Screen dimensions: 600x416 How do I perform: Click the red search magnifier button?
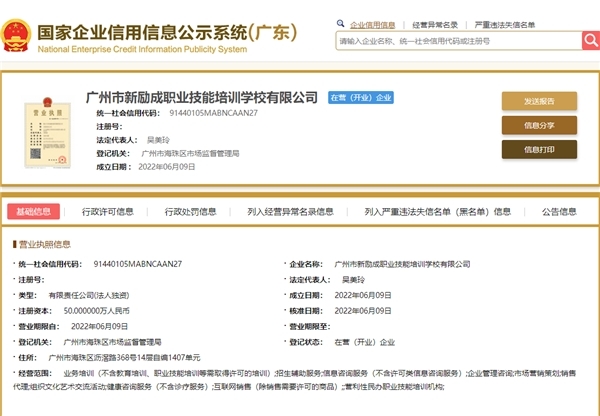point(591,41)
